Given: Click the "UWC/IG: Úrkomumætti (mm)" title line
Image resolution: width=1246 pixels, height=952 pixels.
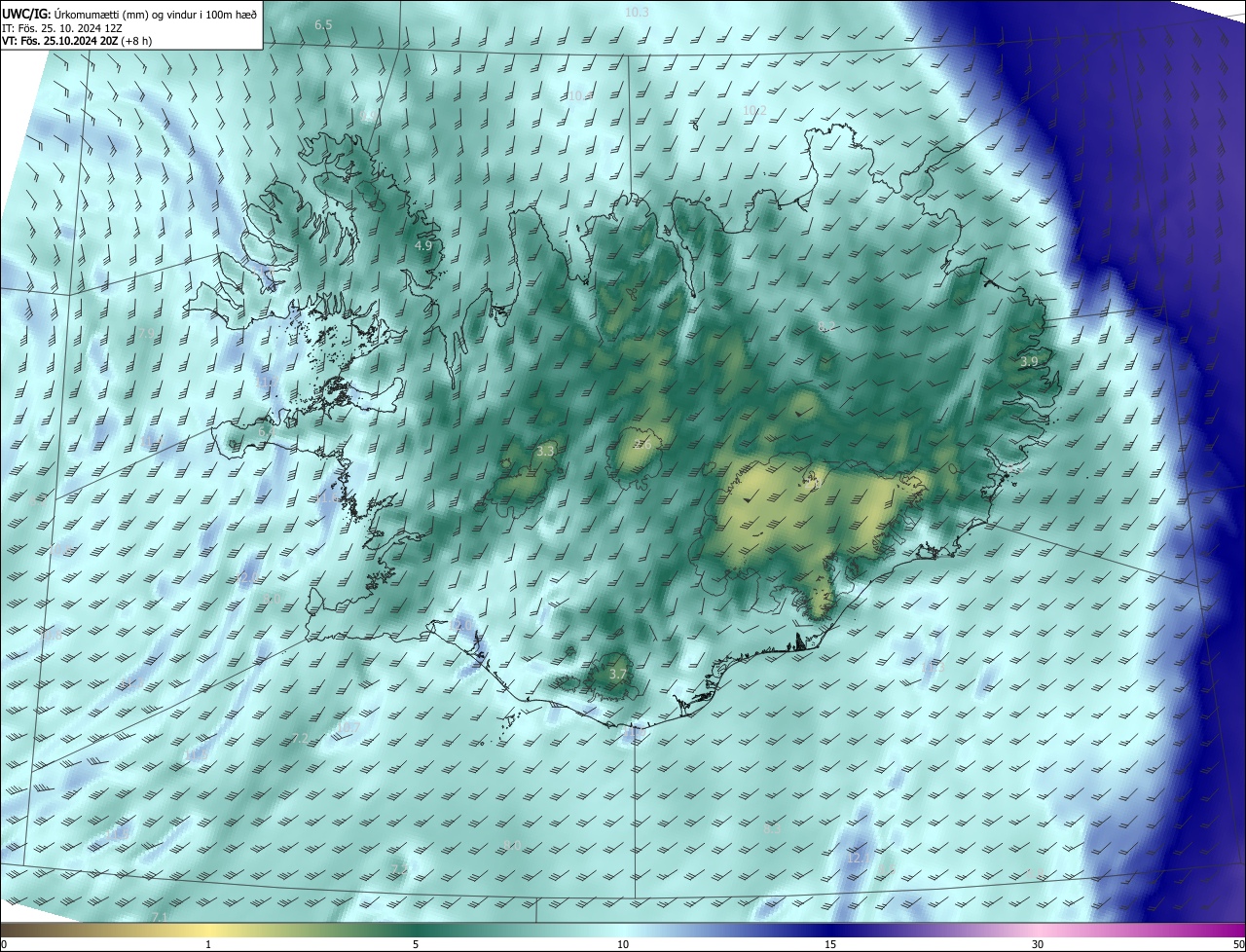Looking at the screenshot, I should 130,13.
